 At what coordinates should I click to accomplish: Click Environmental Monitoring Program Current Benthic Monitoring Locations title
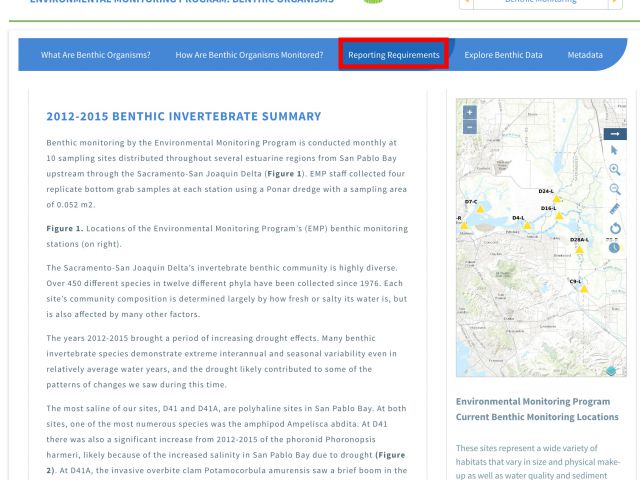[537, 409]
